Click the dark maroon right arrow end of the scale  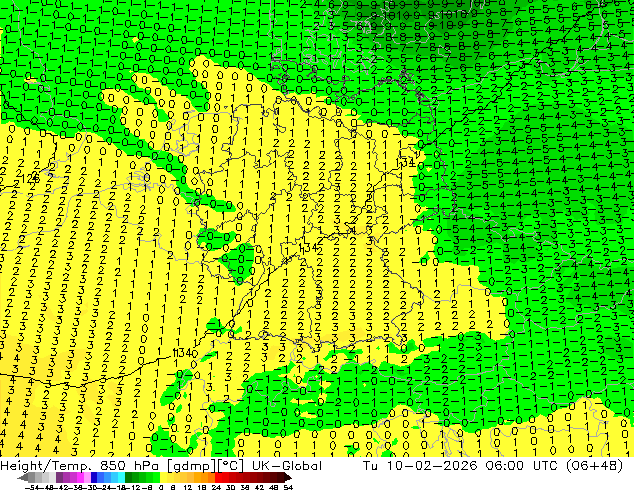tap(287, 477)
